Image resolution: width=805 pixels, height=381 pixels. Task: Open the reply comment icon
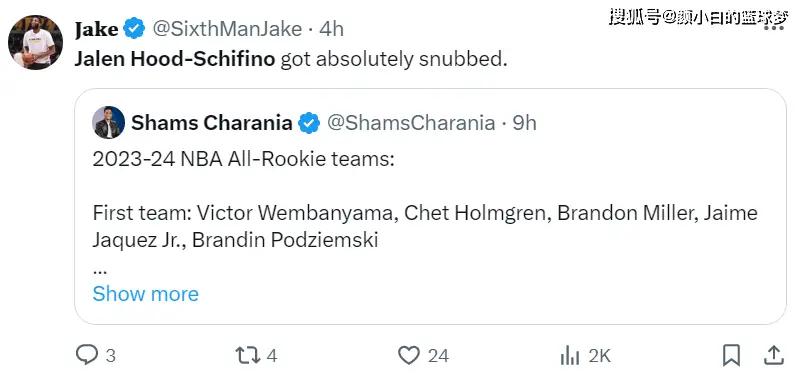pyautogui.click(x=86, y=355)
